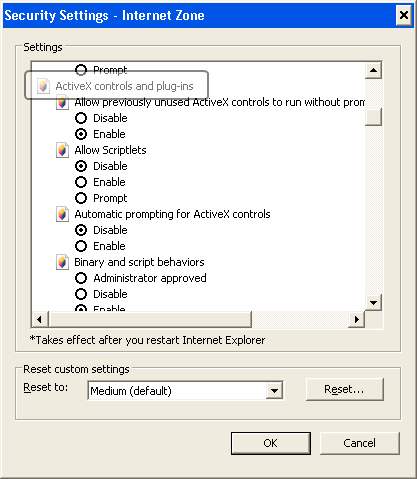Click the vertical scrollbar down arrow
Image resolution: width=417 pixels, height=479 pixels.
(373, 302)
